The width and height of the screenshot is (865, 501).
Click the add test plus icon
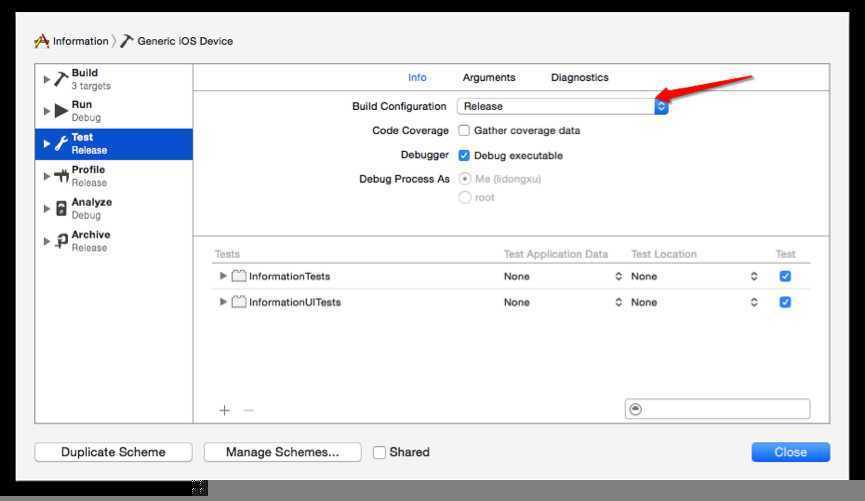[225, 410]
